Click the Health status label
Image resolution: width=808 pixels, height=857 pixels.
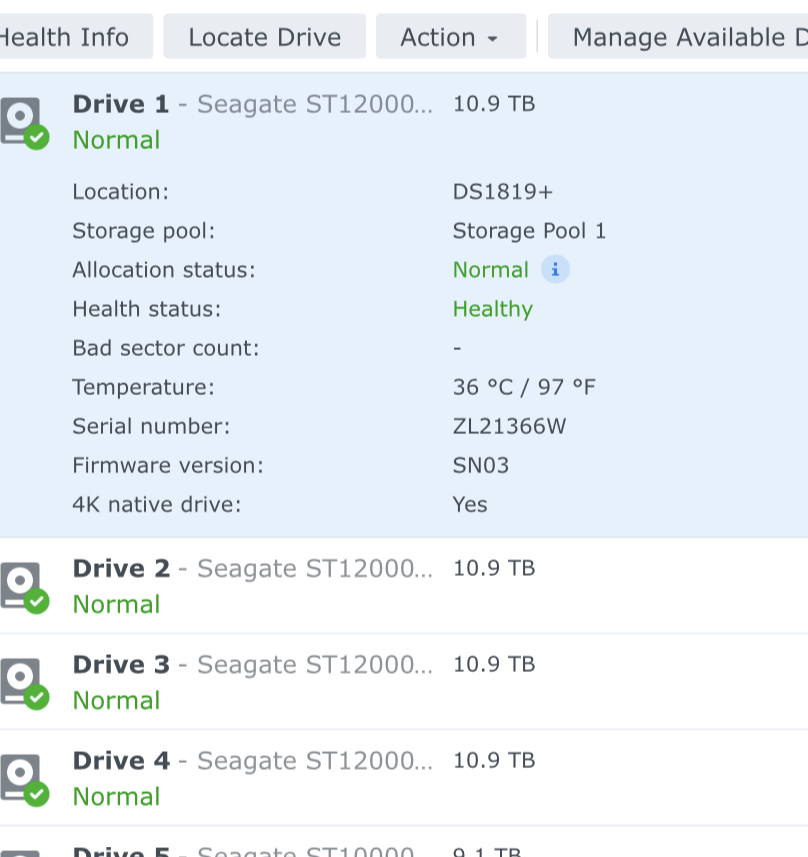pyautogui.click(x=147, y=309)
